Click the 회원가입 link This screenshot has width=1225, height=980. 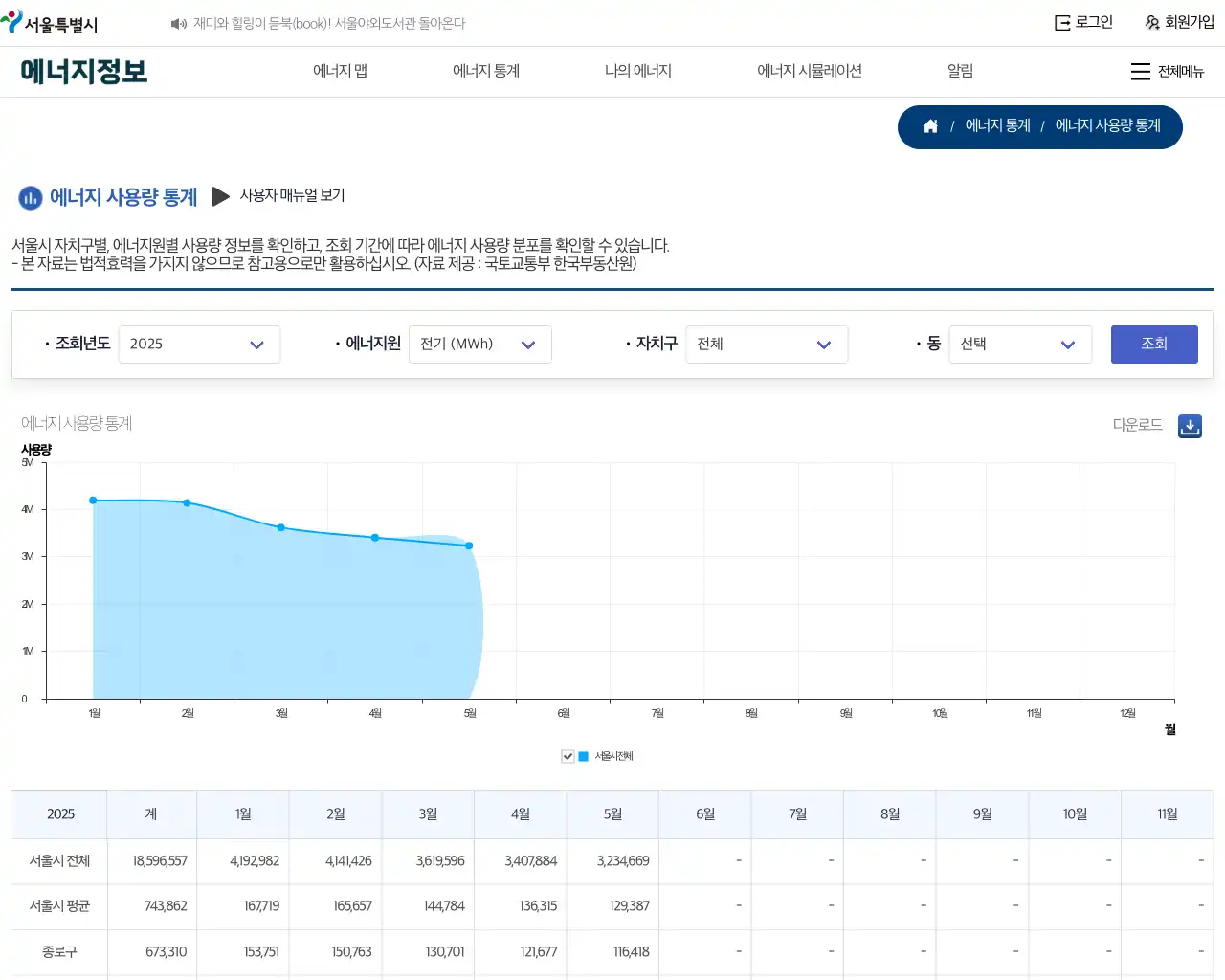[1190, 22]
